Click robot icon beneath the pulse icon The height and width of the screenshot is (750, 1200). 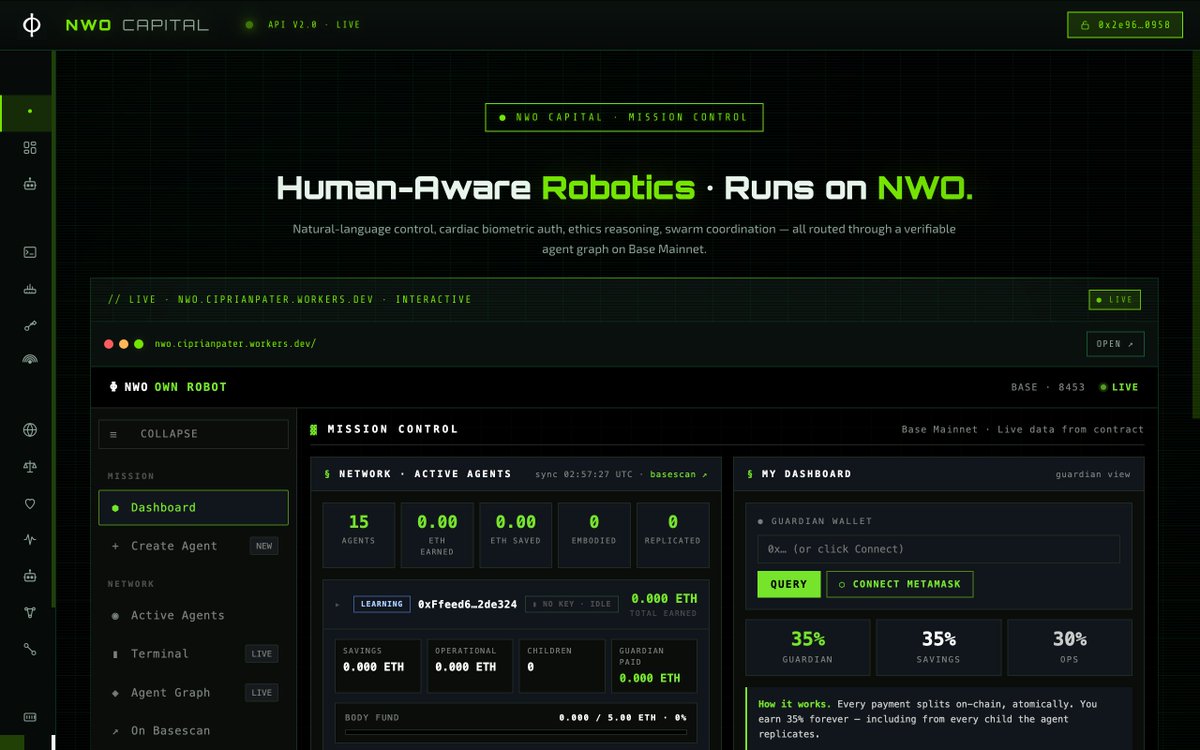(30, 576)
